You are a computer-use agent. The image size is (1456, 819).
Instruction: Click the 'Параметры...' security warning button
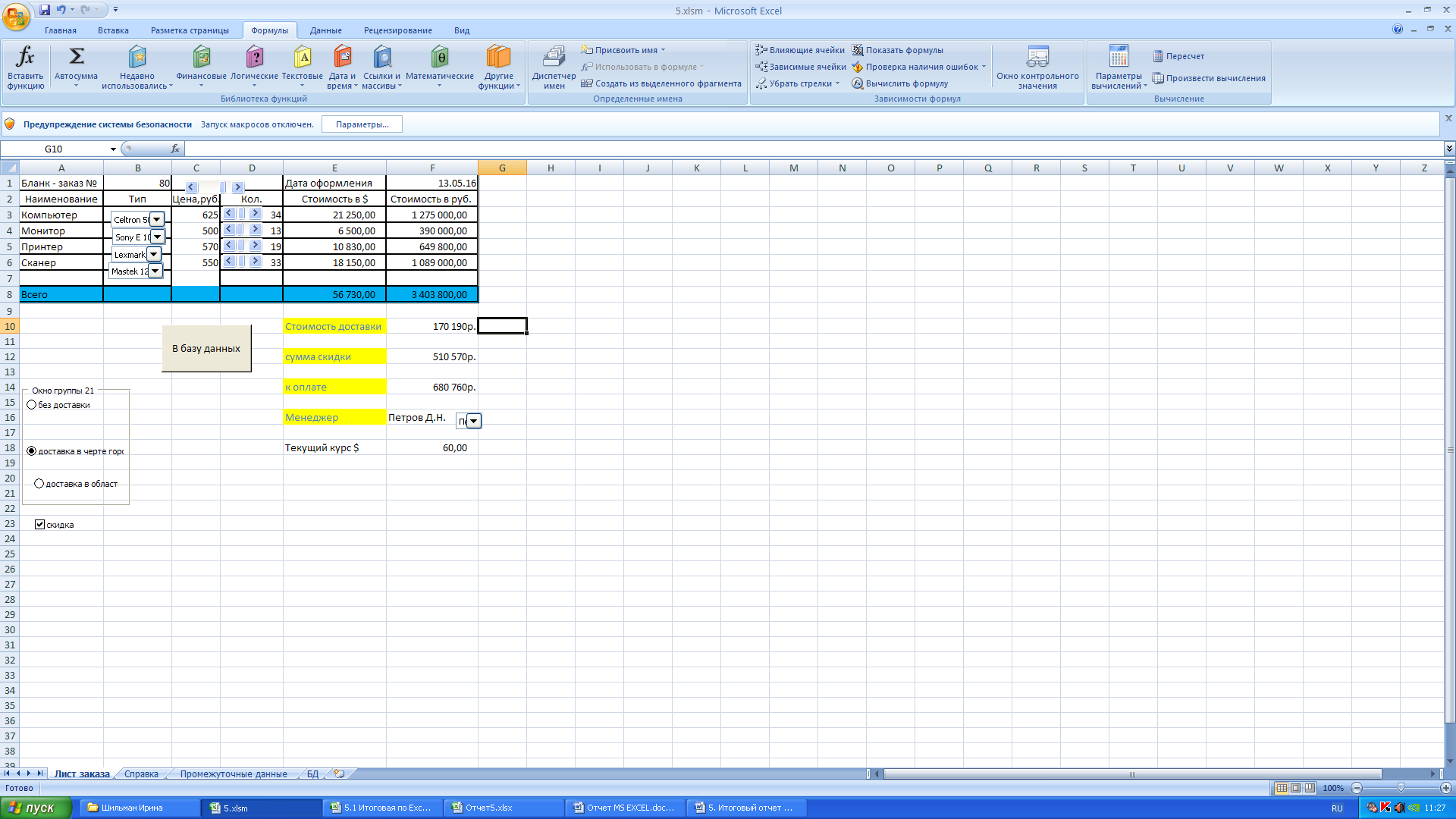tap(362, 124)
